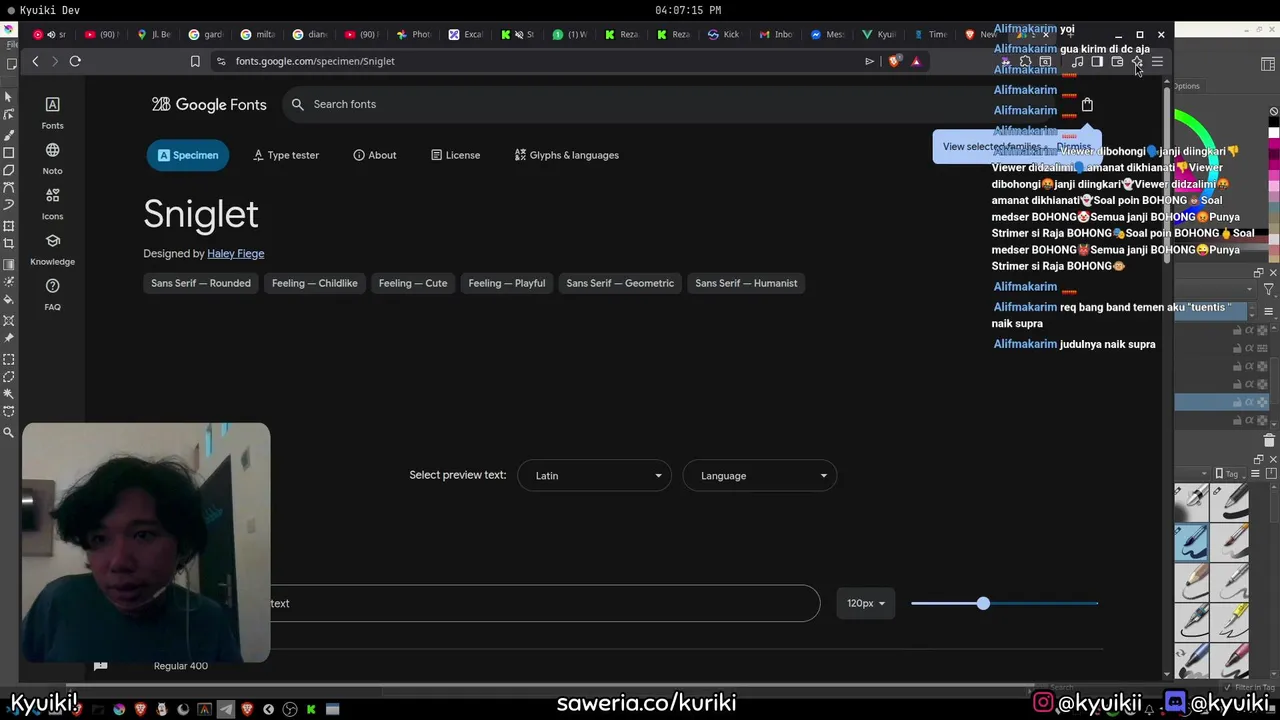Switch to the Type tester tab
The width and height of the screenshot is (1280, 720).
coord(286,155)
